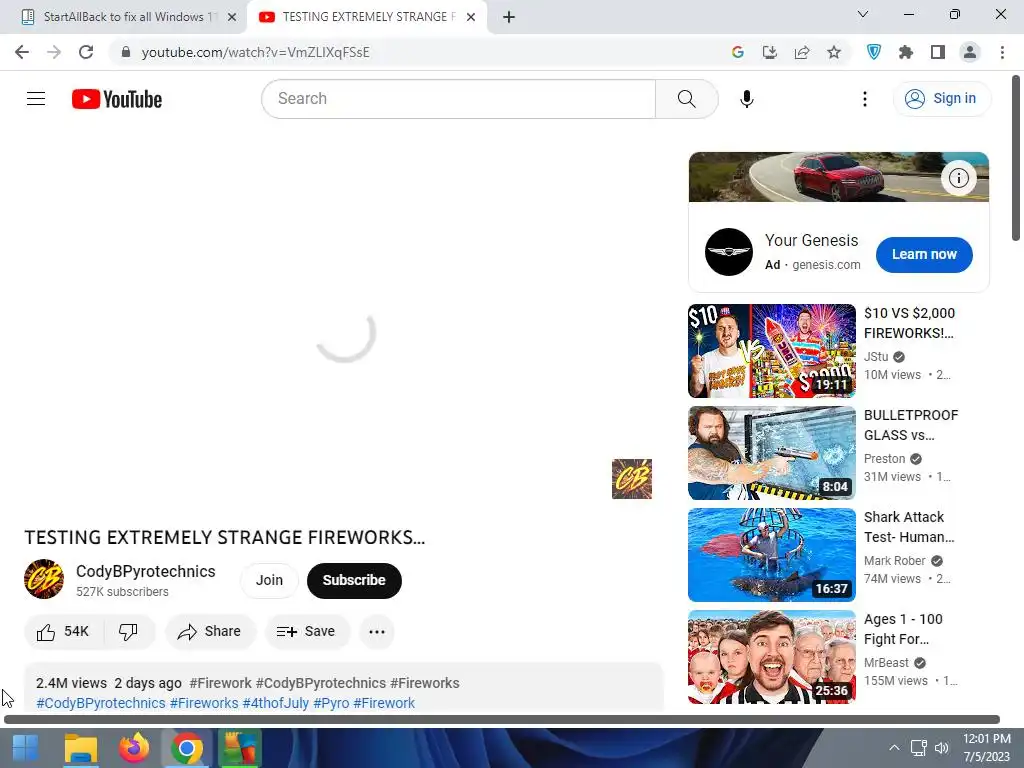Image resolution: width=1024 pixels, height=768 pixels.
Task: Click the Google icon in address bar
Action: pyautogui.click(x=737, y=52)
